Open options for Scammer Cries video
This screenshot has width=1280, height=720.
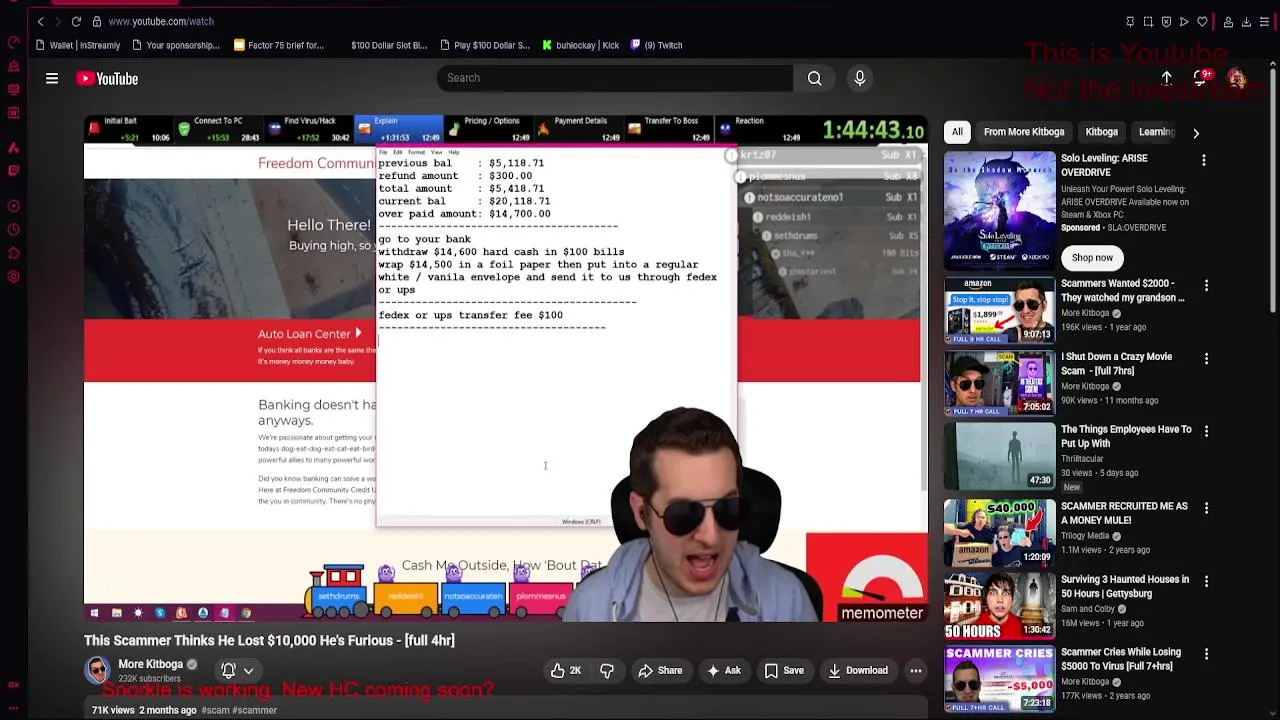(1206, 654)
